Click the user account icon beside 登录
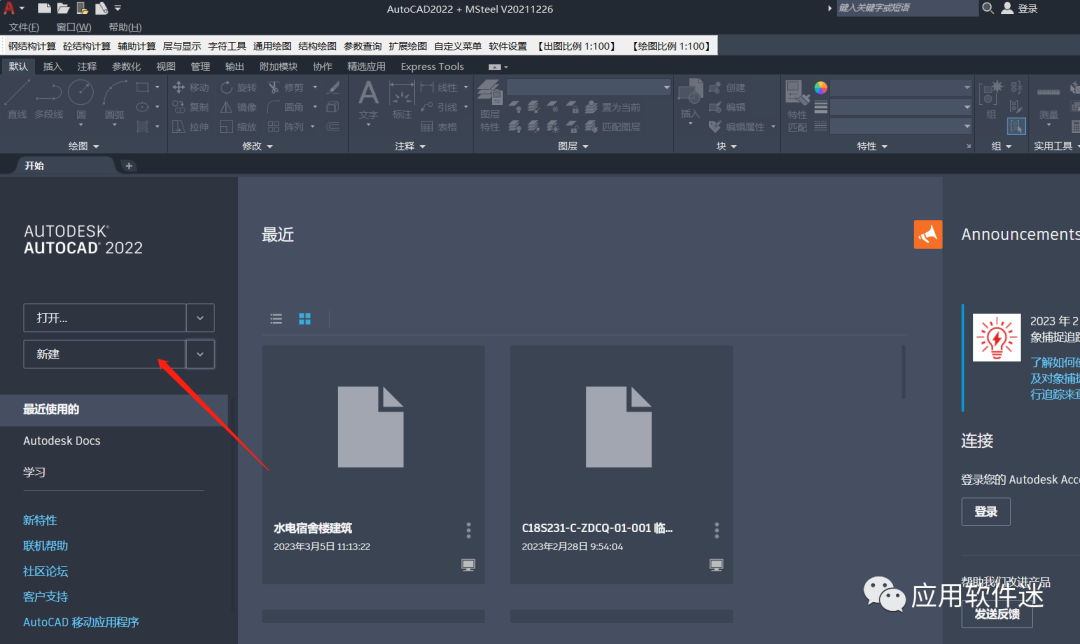Image resolution: width=1080 pixels, height=644 pixels. [1007, 8]
